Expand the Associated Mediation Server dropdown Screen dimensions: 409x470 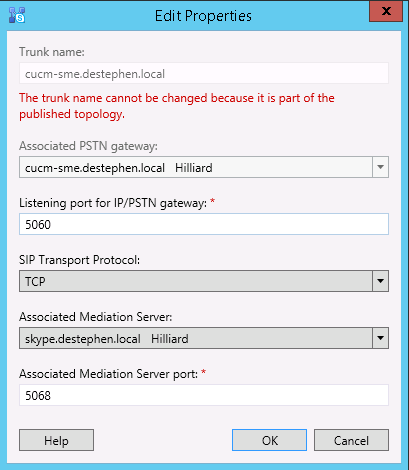380,338
